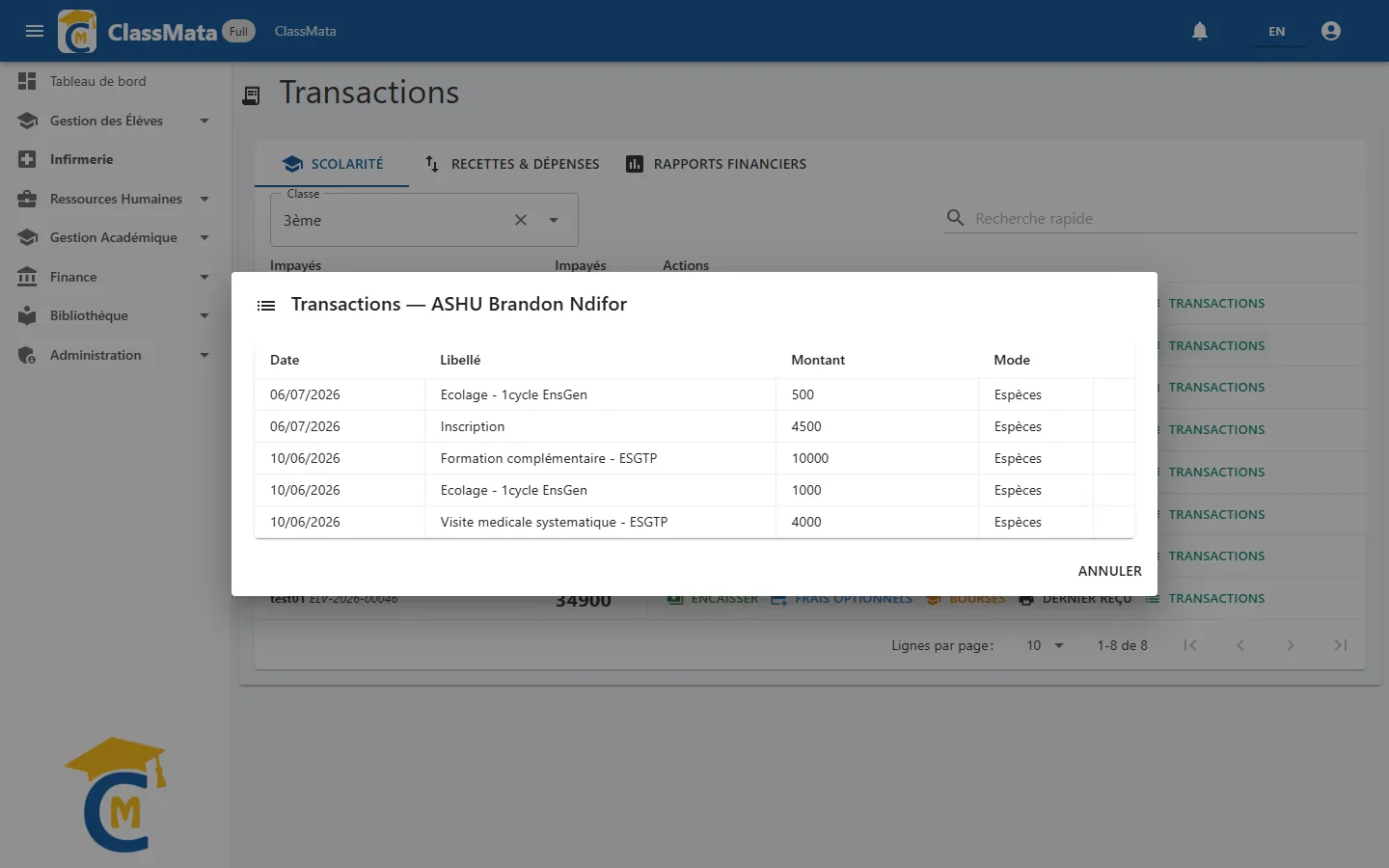Open the user account menu

1331,31
